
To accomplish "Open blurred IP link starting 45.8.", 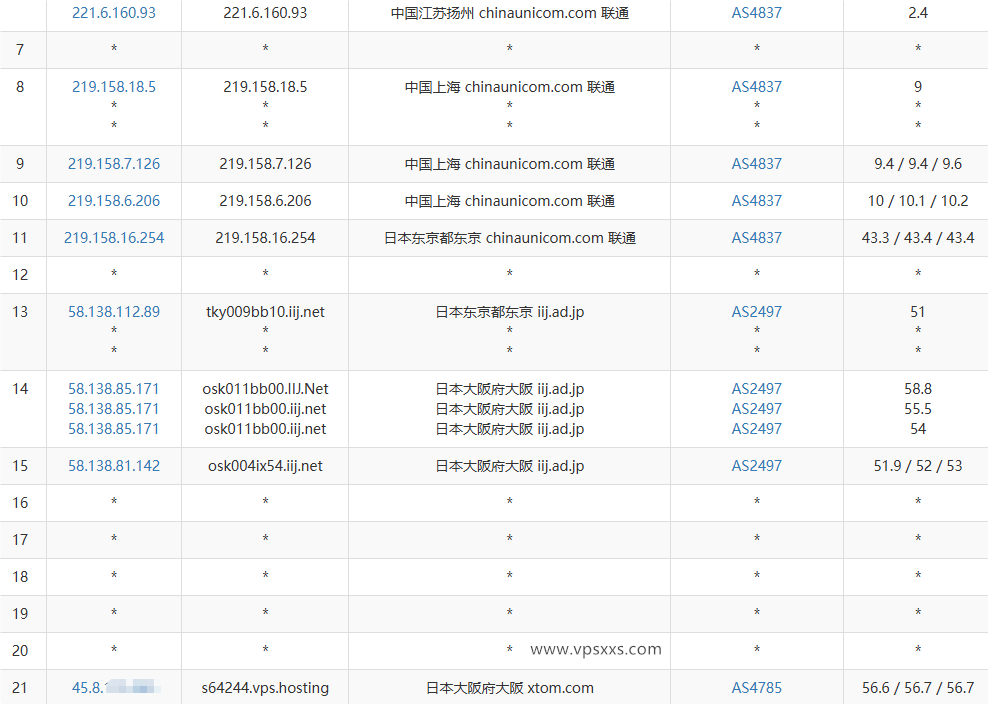I will tap(115, 688).
